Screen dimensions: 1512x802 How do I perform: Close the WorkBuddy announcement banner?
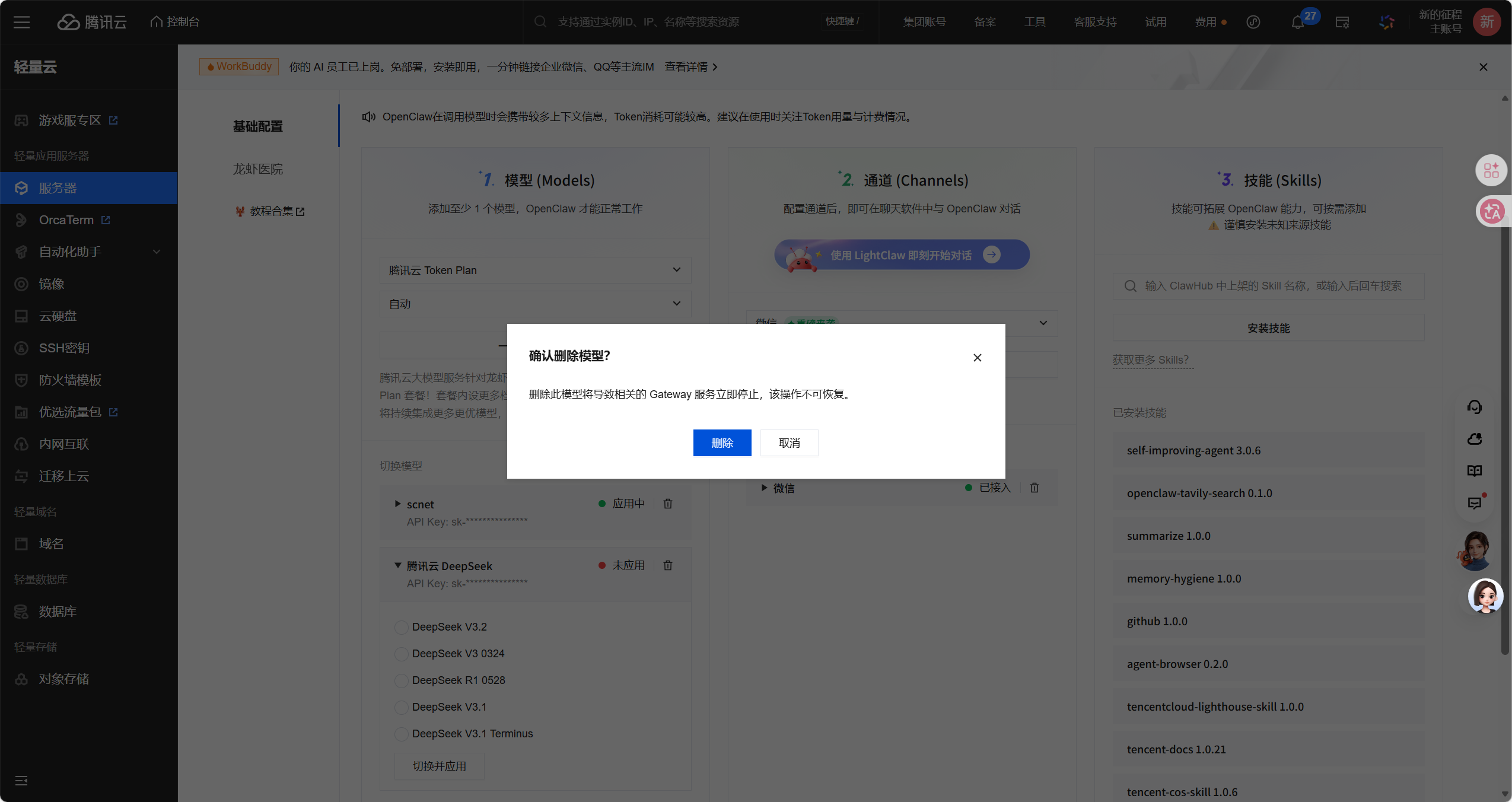[x=1483, y=67]
